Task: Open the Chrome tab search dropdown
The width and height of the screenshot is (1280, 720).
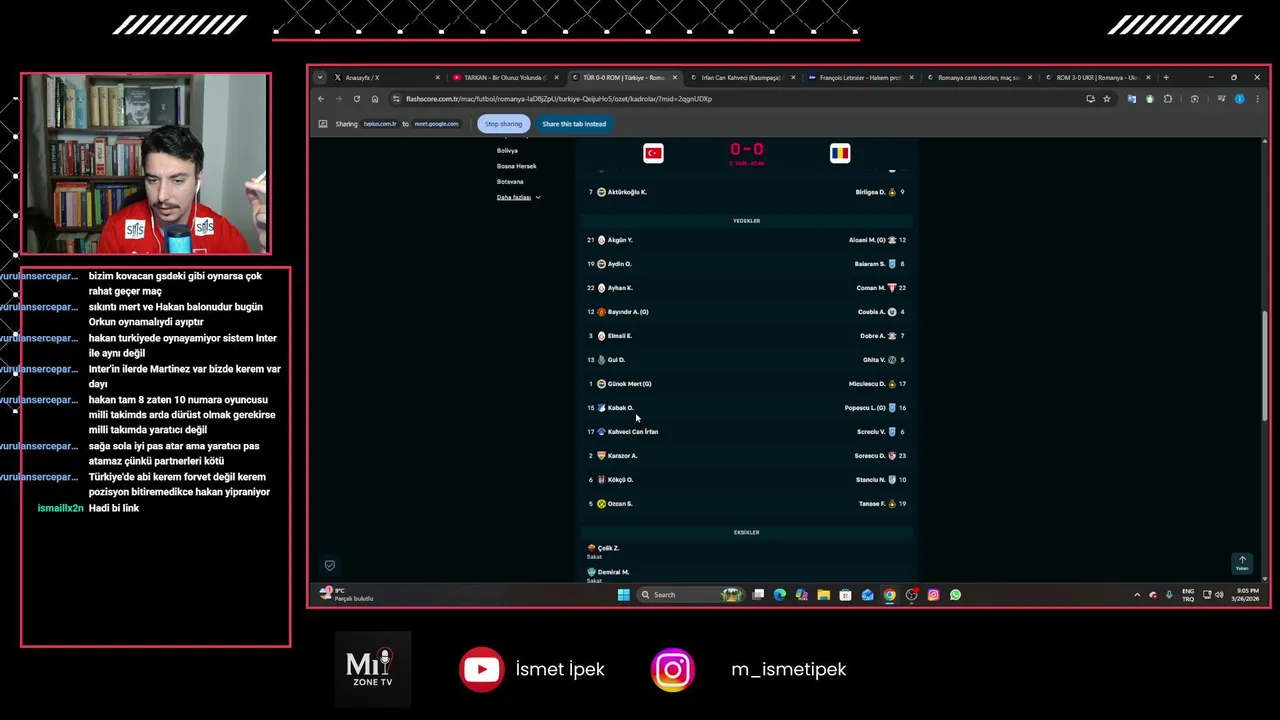Action: pos(320,77)
